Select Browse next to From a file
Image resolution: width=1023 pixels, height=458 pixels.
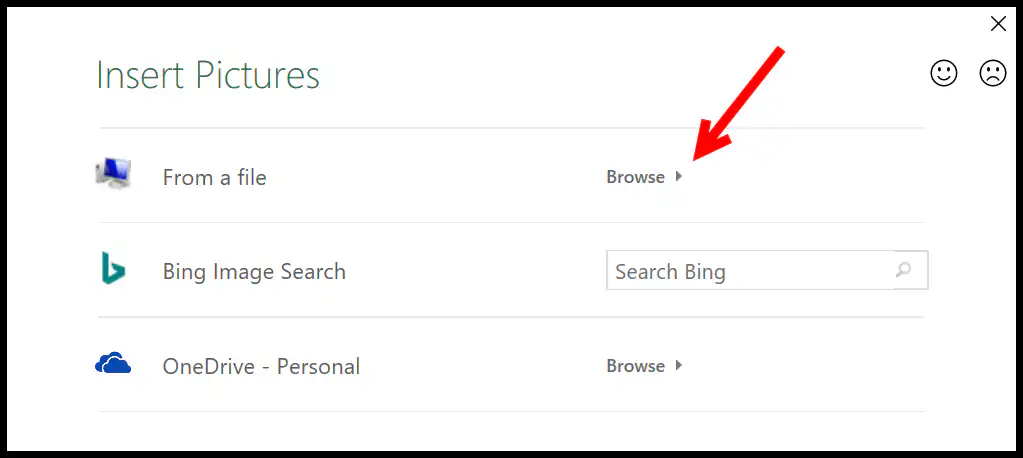[x=635, y=177]
